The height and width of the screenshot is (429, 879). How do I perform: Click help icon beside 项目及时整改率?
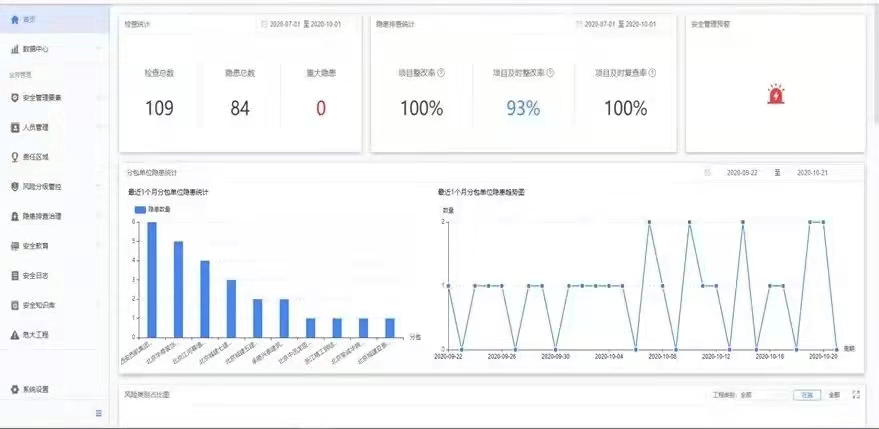coord(550,73)
